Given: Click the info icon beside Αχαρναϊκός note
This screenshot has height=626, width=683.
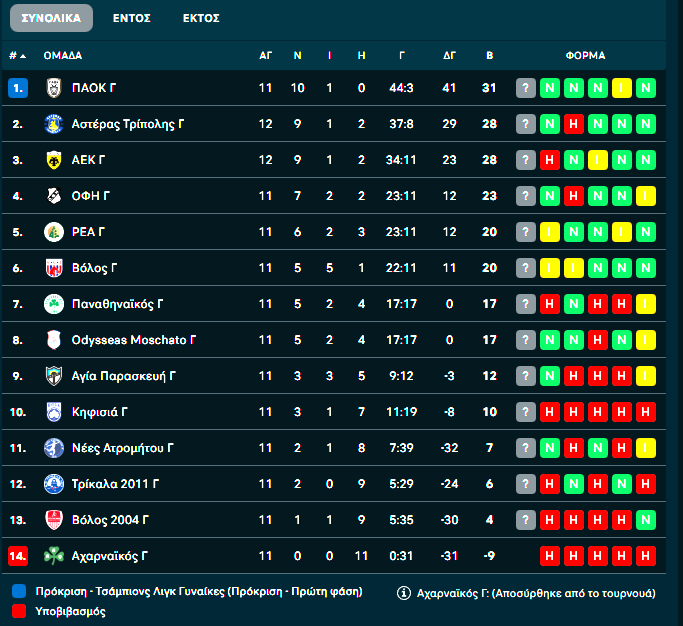Looking at the screenshot, I should (405, 592).
